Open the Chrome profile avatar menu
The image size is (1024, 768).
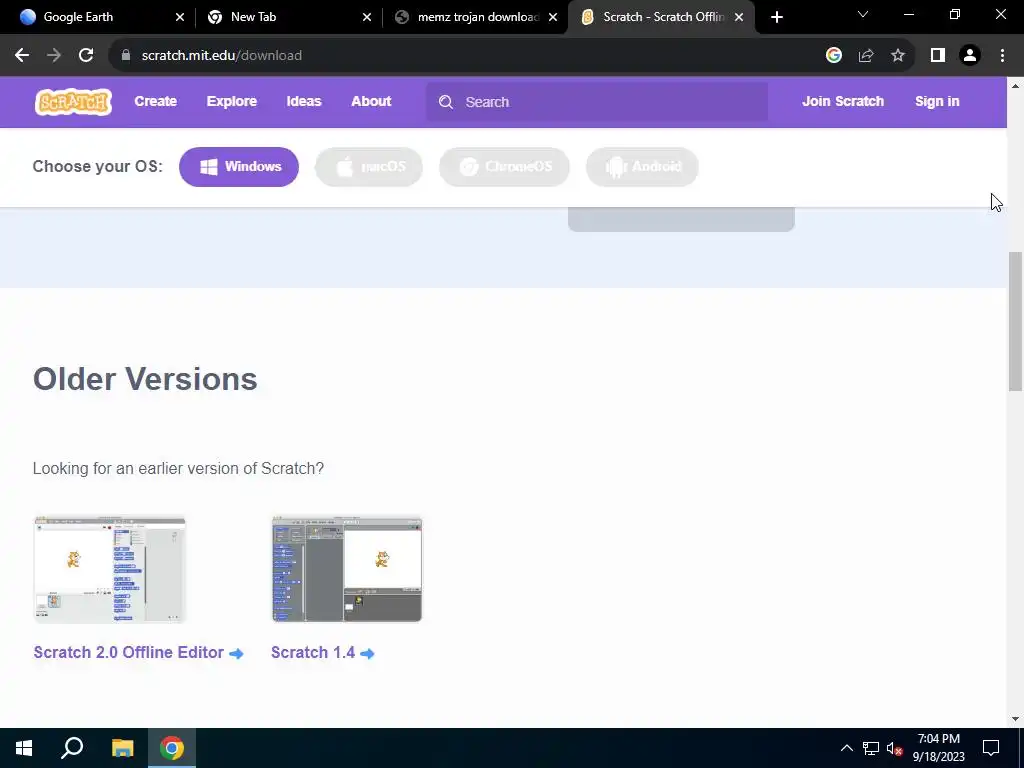click(x=970, y=56)
